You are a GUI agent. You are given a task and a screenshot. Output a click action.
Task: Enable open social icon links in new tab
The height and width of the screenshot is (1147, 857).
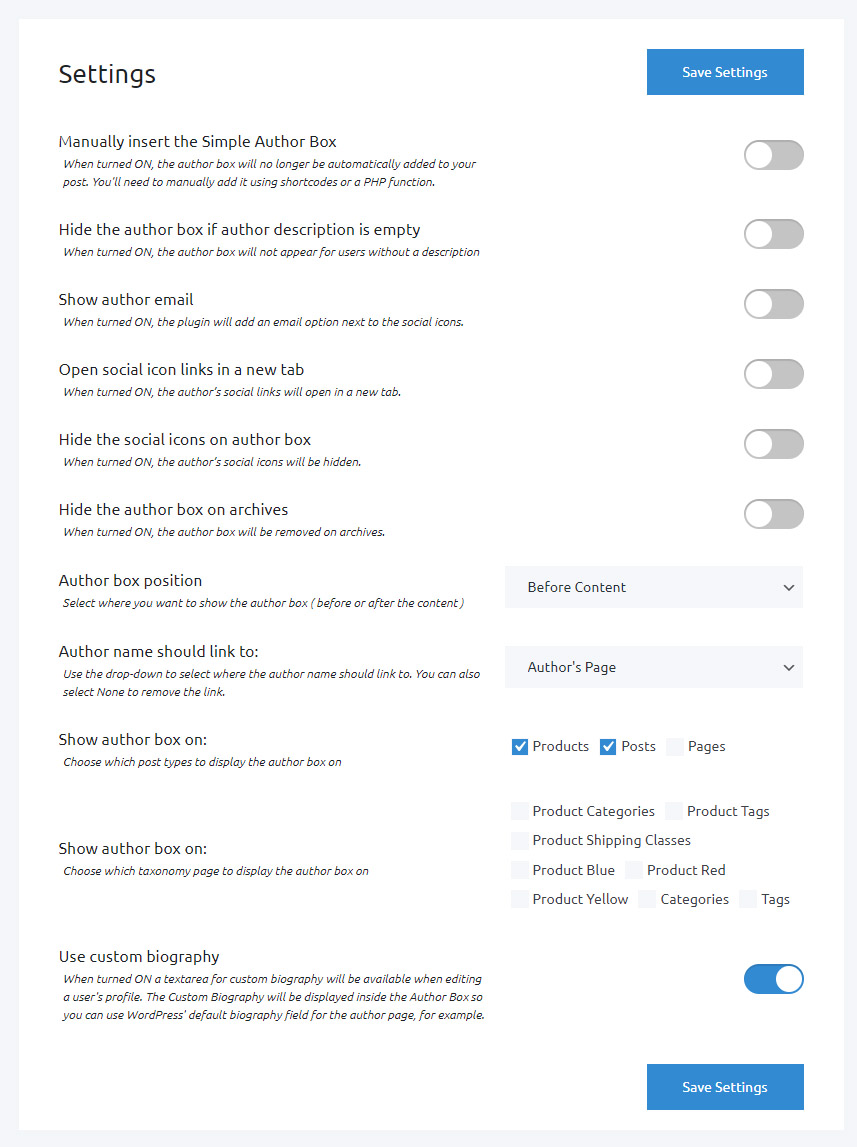pyautogui.click(x=773, y=374)
